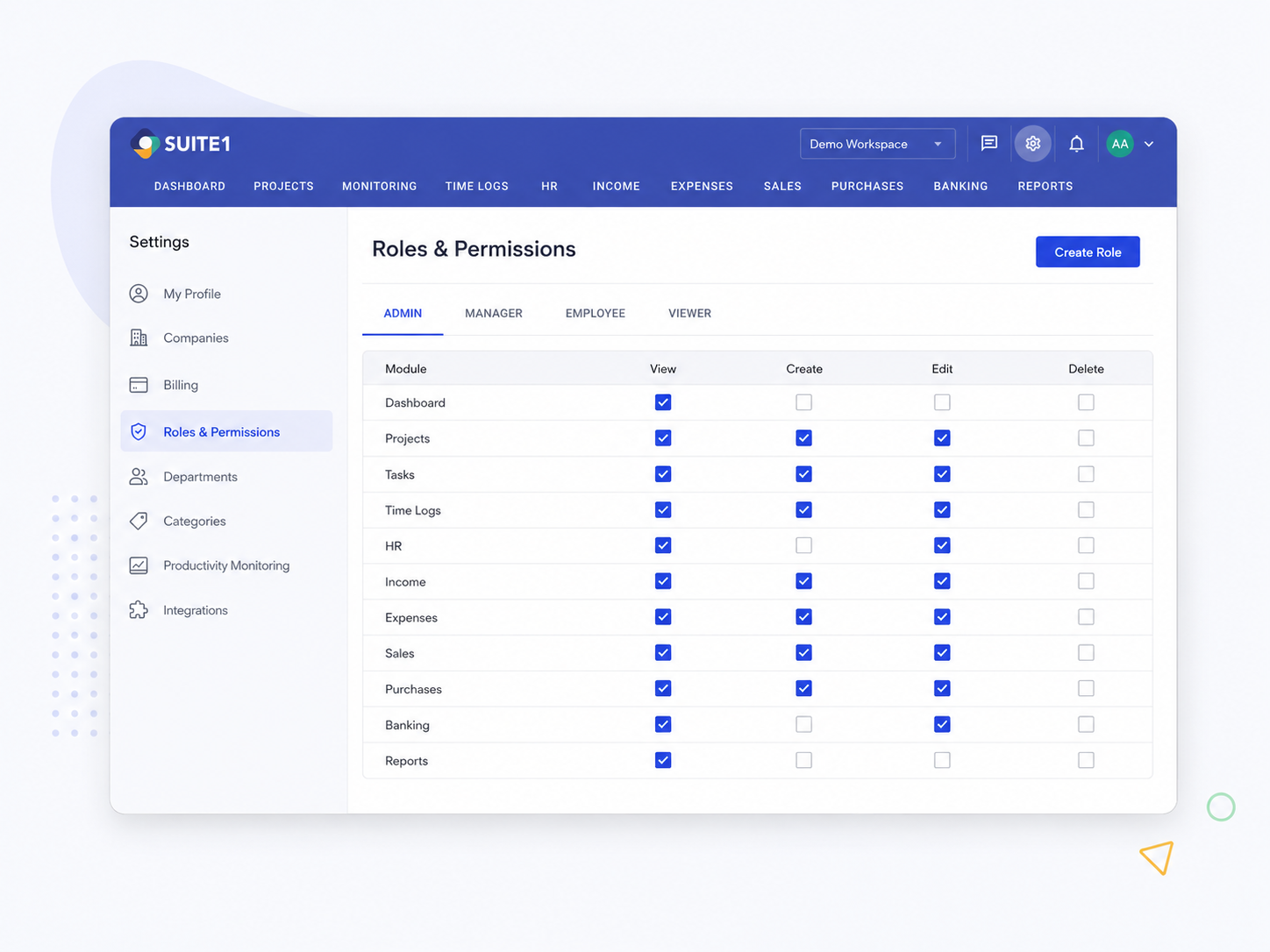Open the PROJECTS nav menu
This screenshot has height=952, width=1270.
[x=283, y=186]
